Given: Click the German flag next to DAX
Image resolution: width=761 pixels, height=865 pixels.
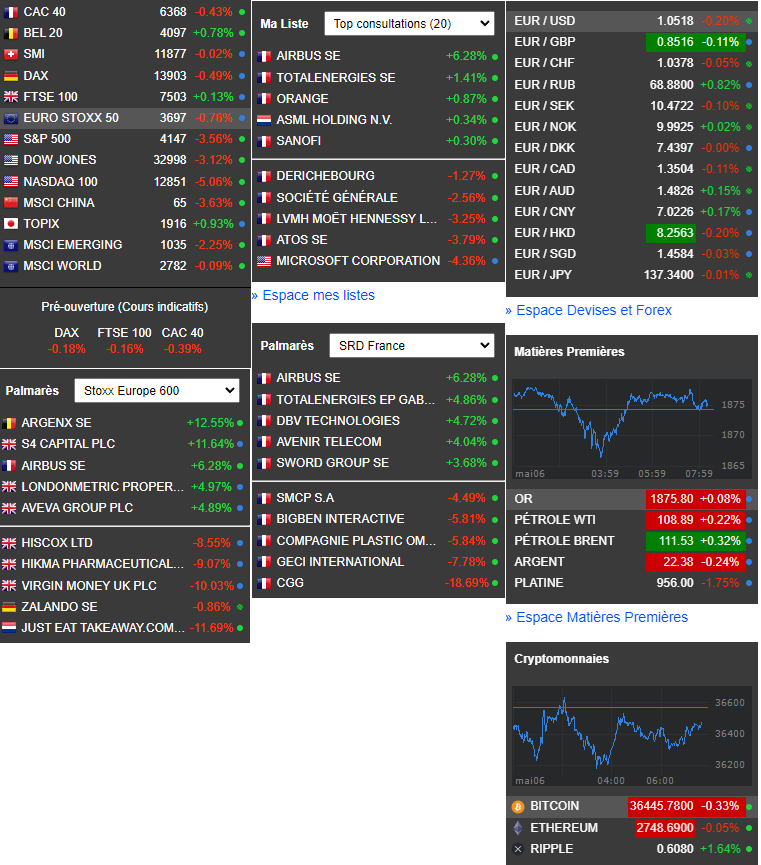Looking at the screenshot, I should [x=11, y=76].
